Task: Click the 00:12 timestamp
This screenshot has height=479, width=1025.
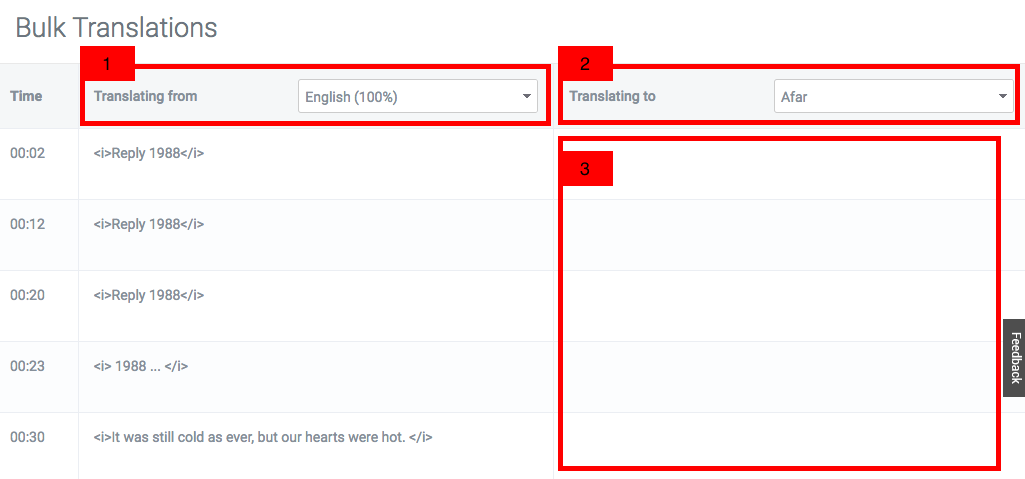Action: tap(27, 224)
